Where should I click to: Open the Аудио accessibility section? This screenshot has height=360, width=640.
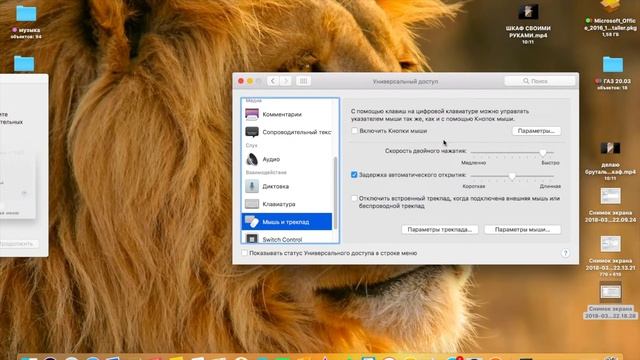pyautogui.click(x=287, y=159)
